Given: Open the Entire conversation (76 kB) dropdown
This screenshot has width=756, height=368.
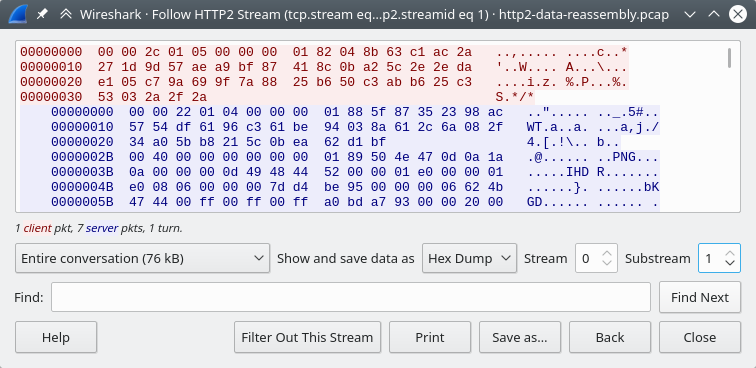Looking at the screenshot, I should [x=142, y=259].
